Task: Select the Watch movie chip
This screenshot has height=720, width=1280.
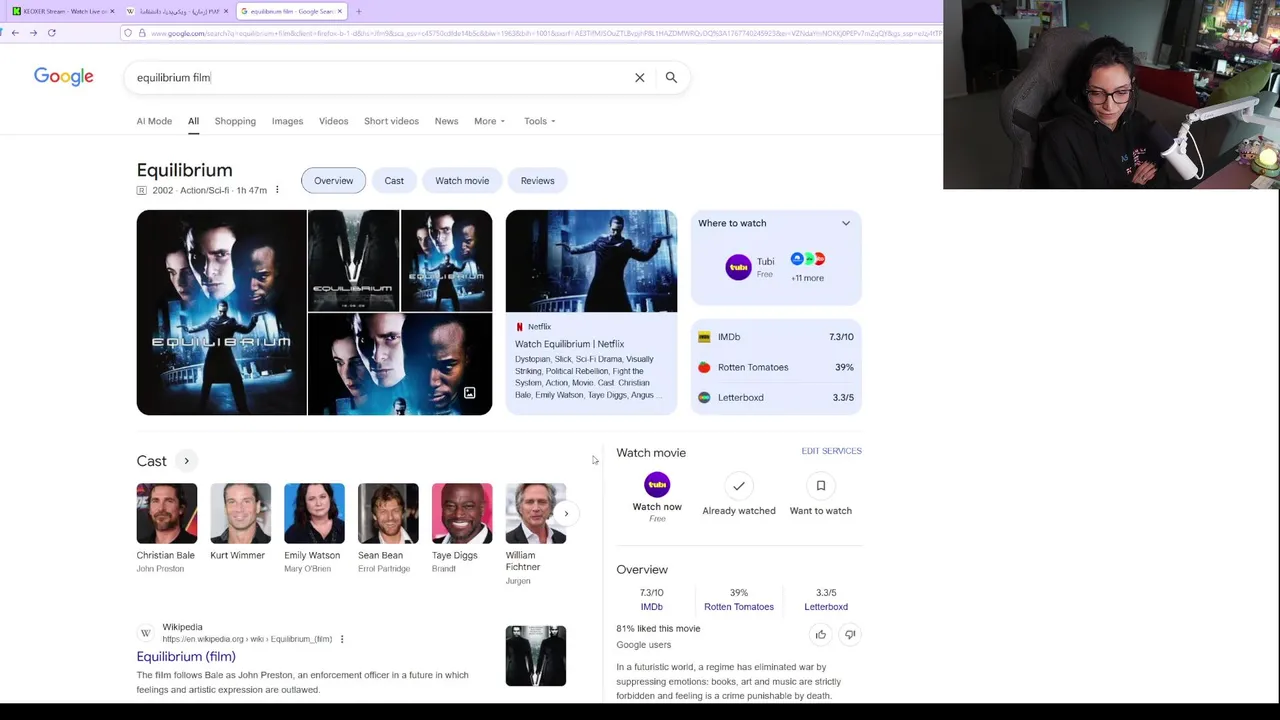Action: 462,181
